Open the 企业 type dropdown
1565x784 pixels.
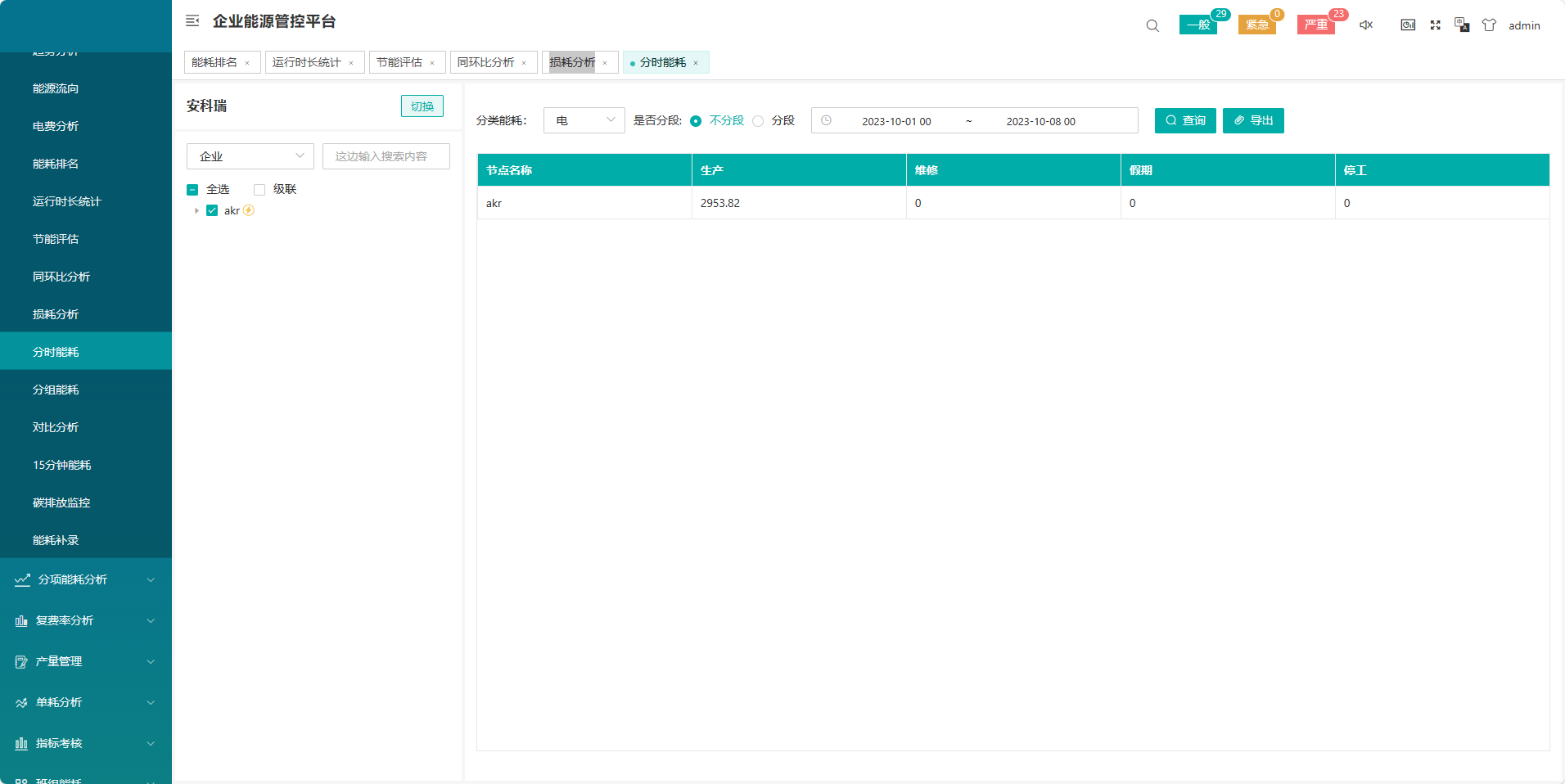point(250,156)
